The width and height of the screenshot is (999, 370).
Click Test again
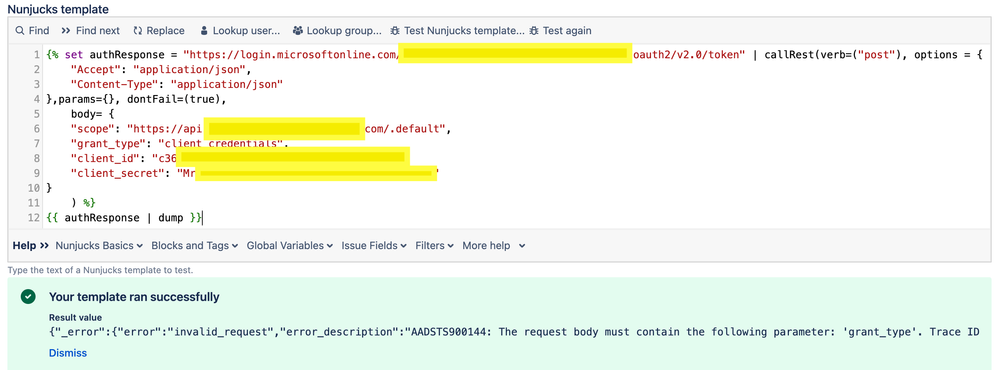click(560, 31)
